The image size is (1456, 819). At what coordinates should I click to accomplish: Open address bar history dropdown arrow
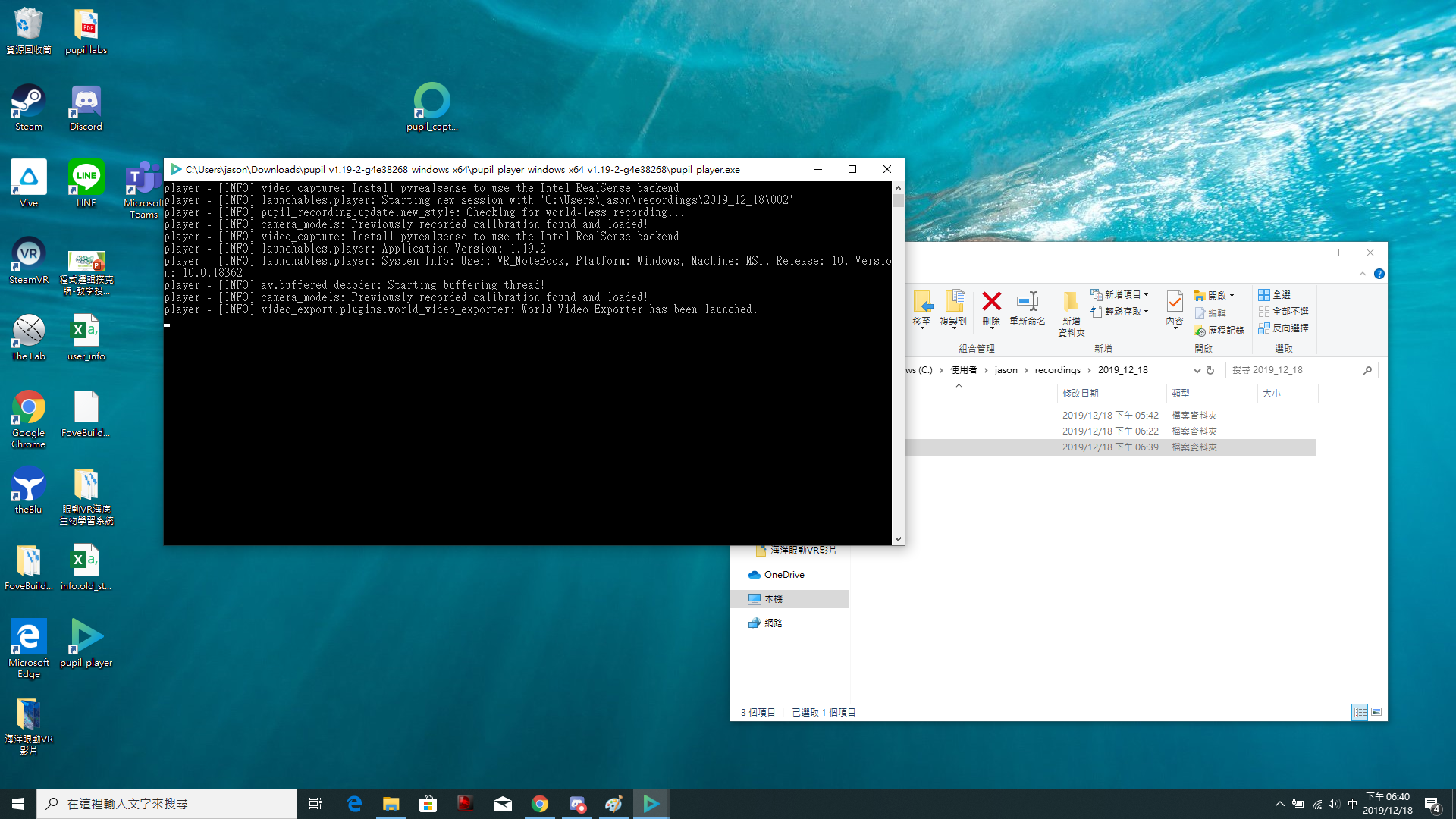1197,370
